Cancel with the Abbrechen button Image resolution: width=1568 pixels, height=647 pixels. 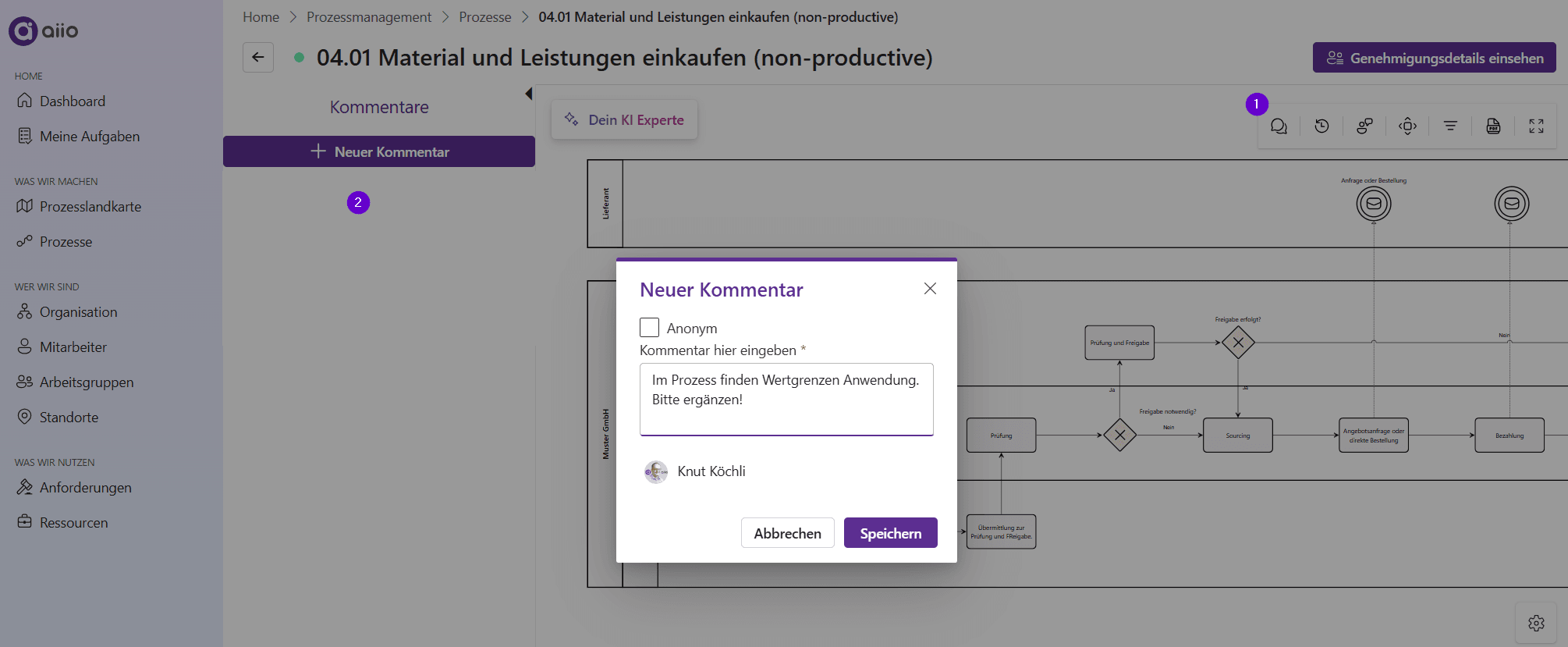click(787, 533)
